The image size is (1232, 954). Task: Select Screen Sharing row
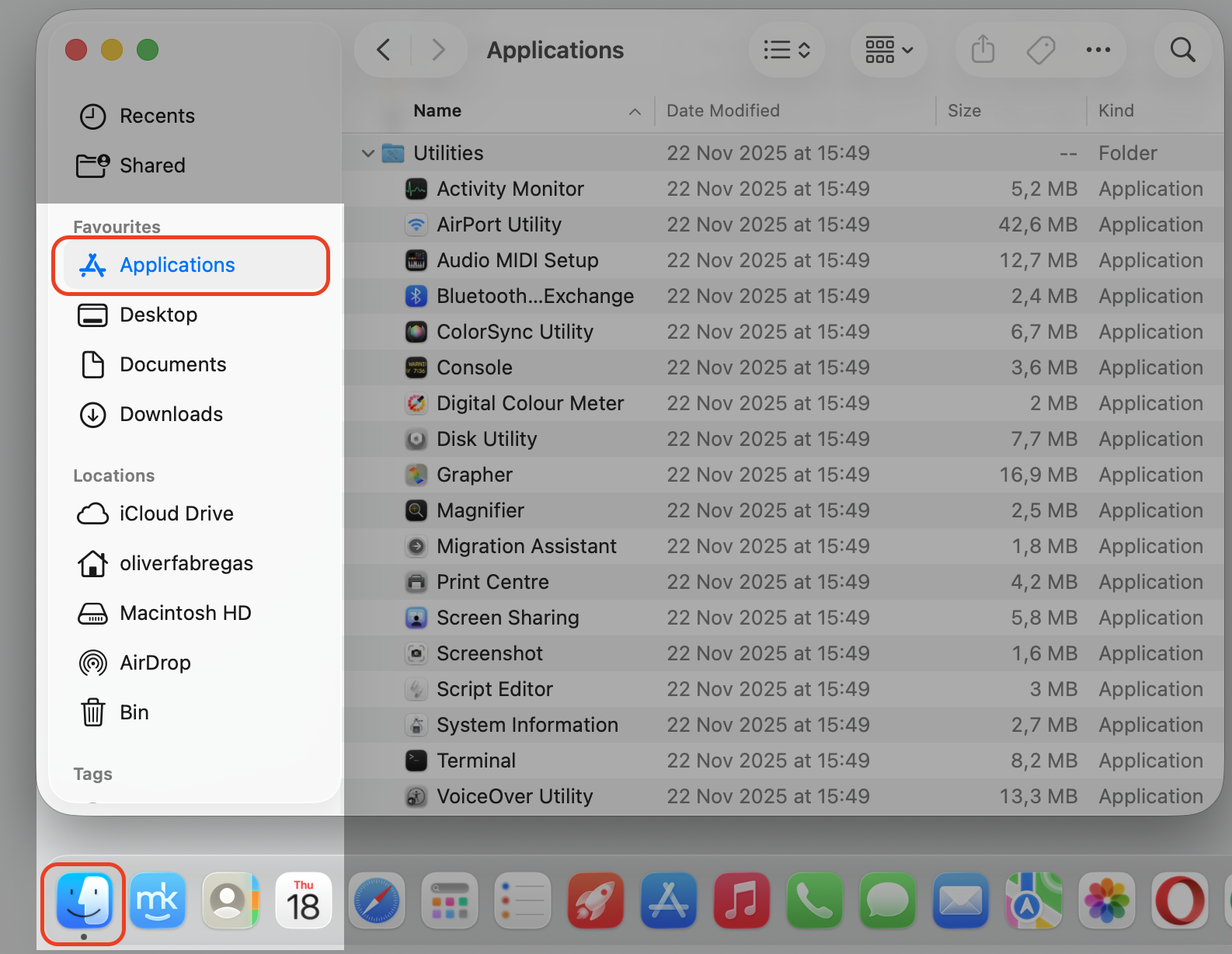pyautogui.click(x=783, y=618)
